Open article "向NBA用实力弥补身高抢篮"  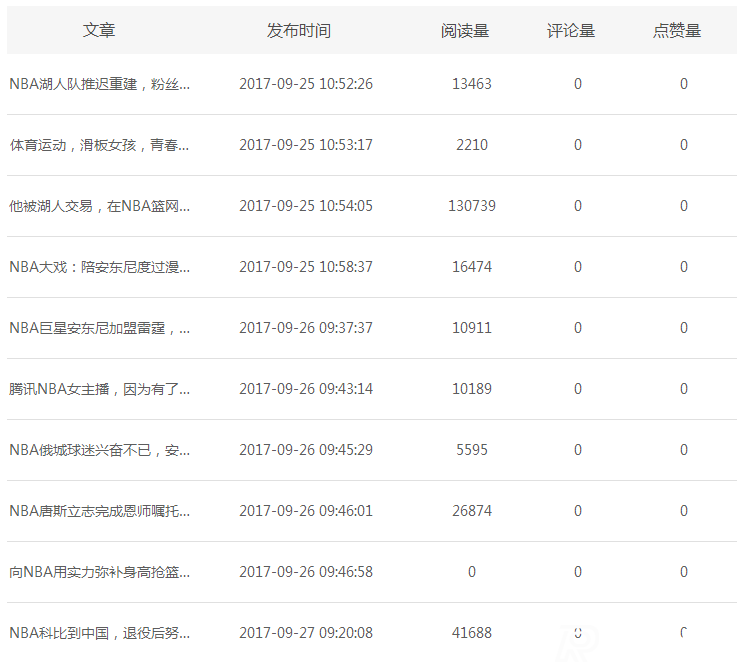click(99, 573)
